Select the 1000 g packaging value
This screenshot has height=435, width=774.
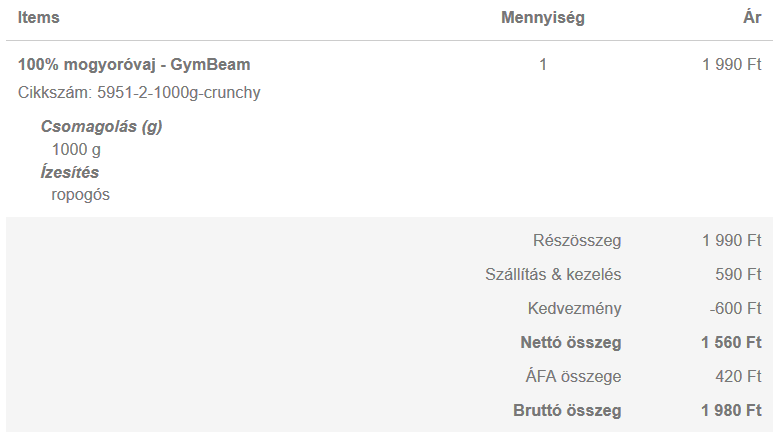(x=76, y=150)
